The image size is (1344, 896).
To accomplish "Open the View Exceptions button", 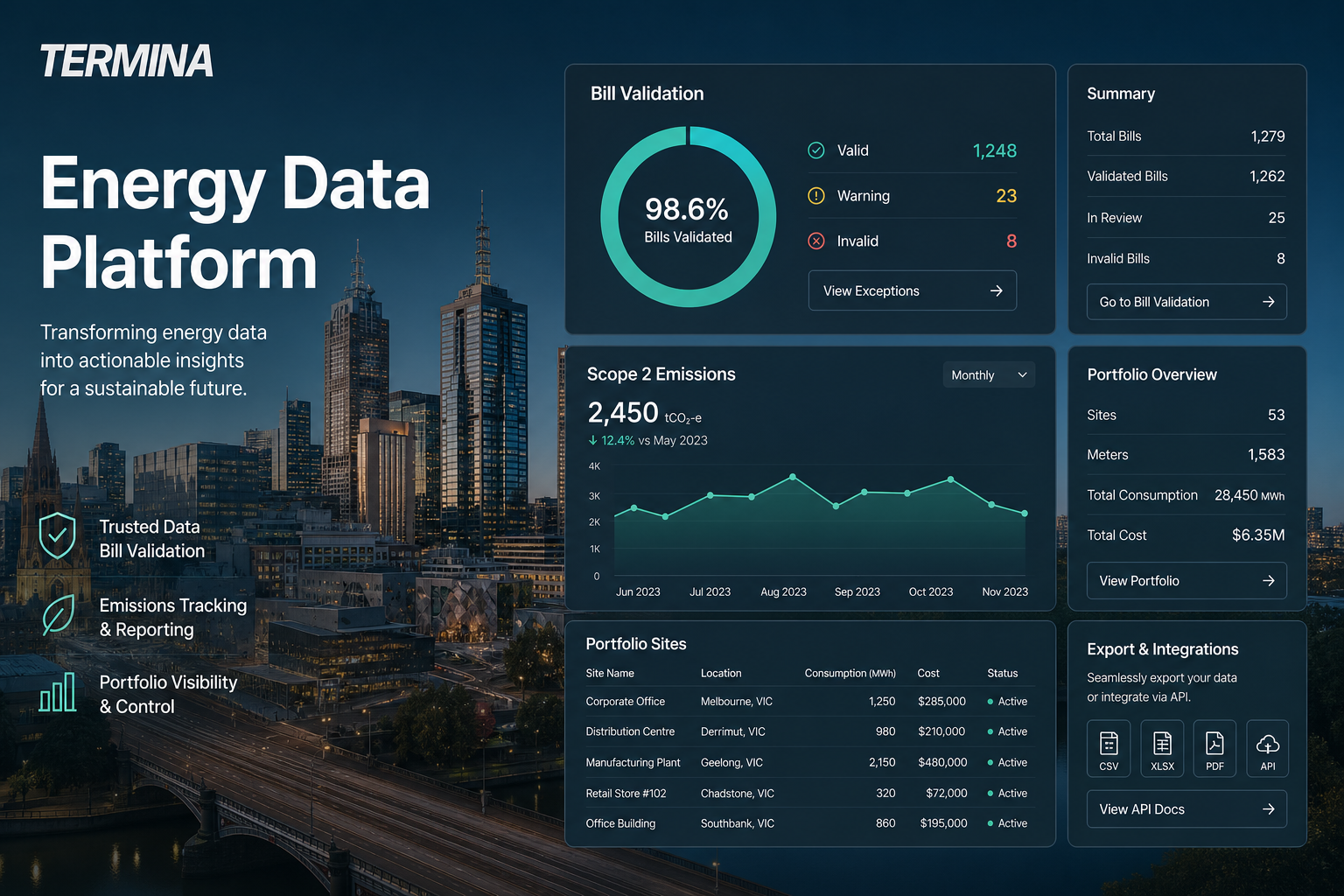I will click(x=913, y=290).
